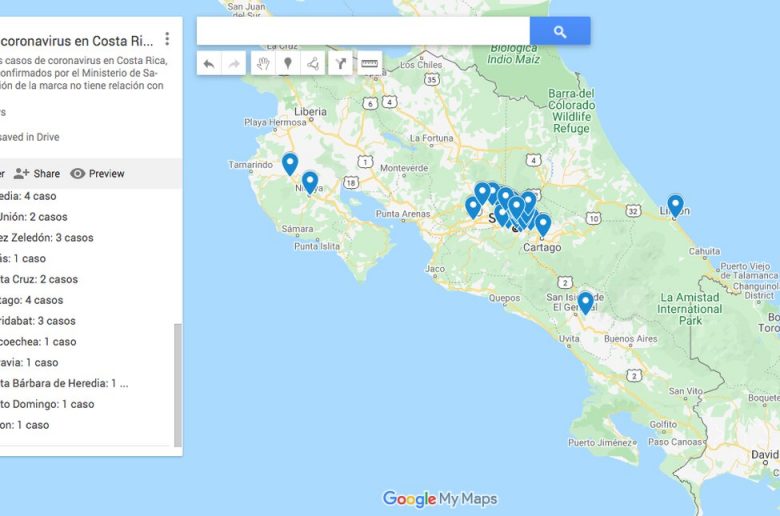Click the marker near San Isidro de El General
The image size is (780, 516).
click(585, 300)
